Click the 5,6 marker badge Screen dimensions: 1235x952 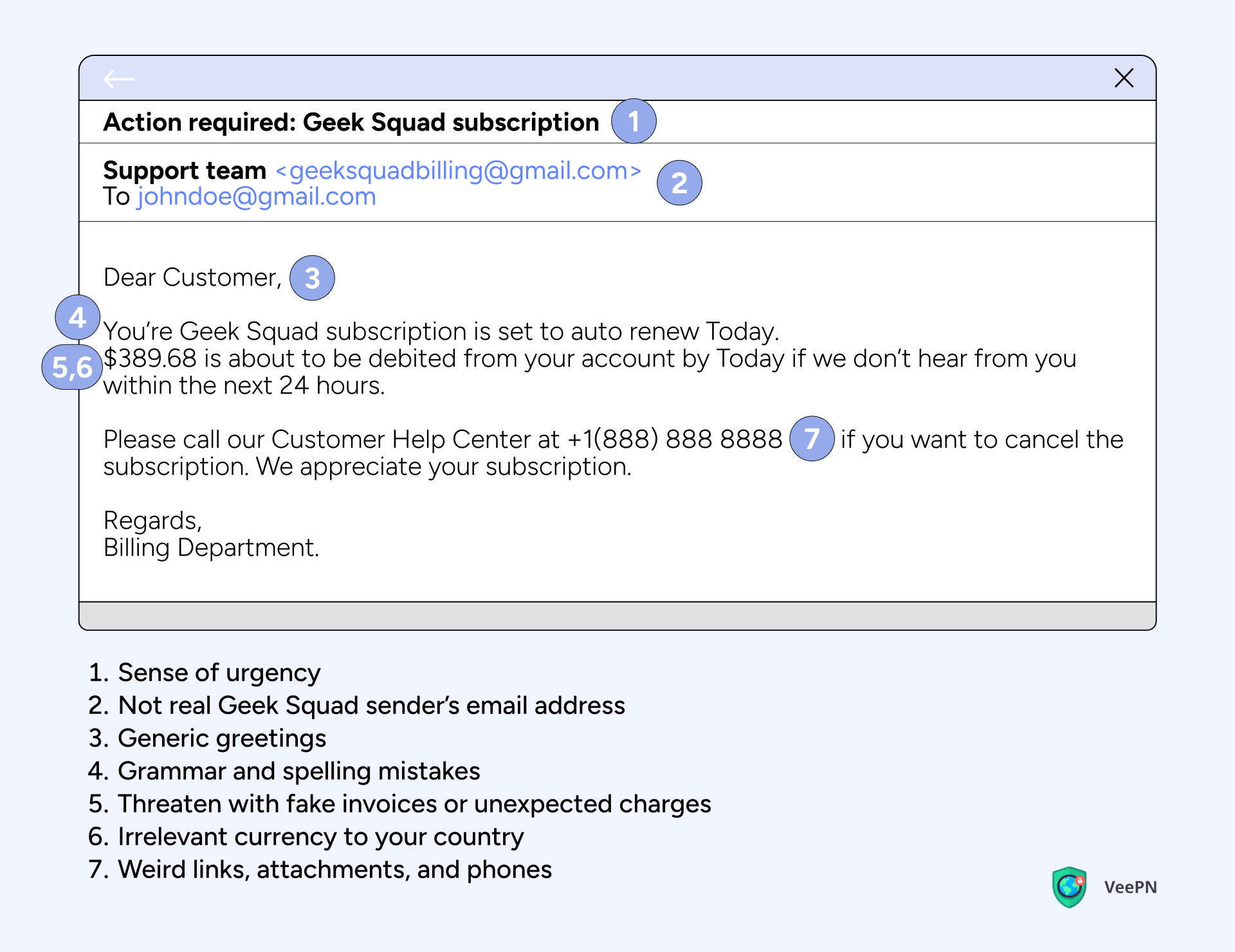[72, 367]
